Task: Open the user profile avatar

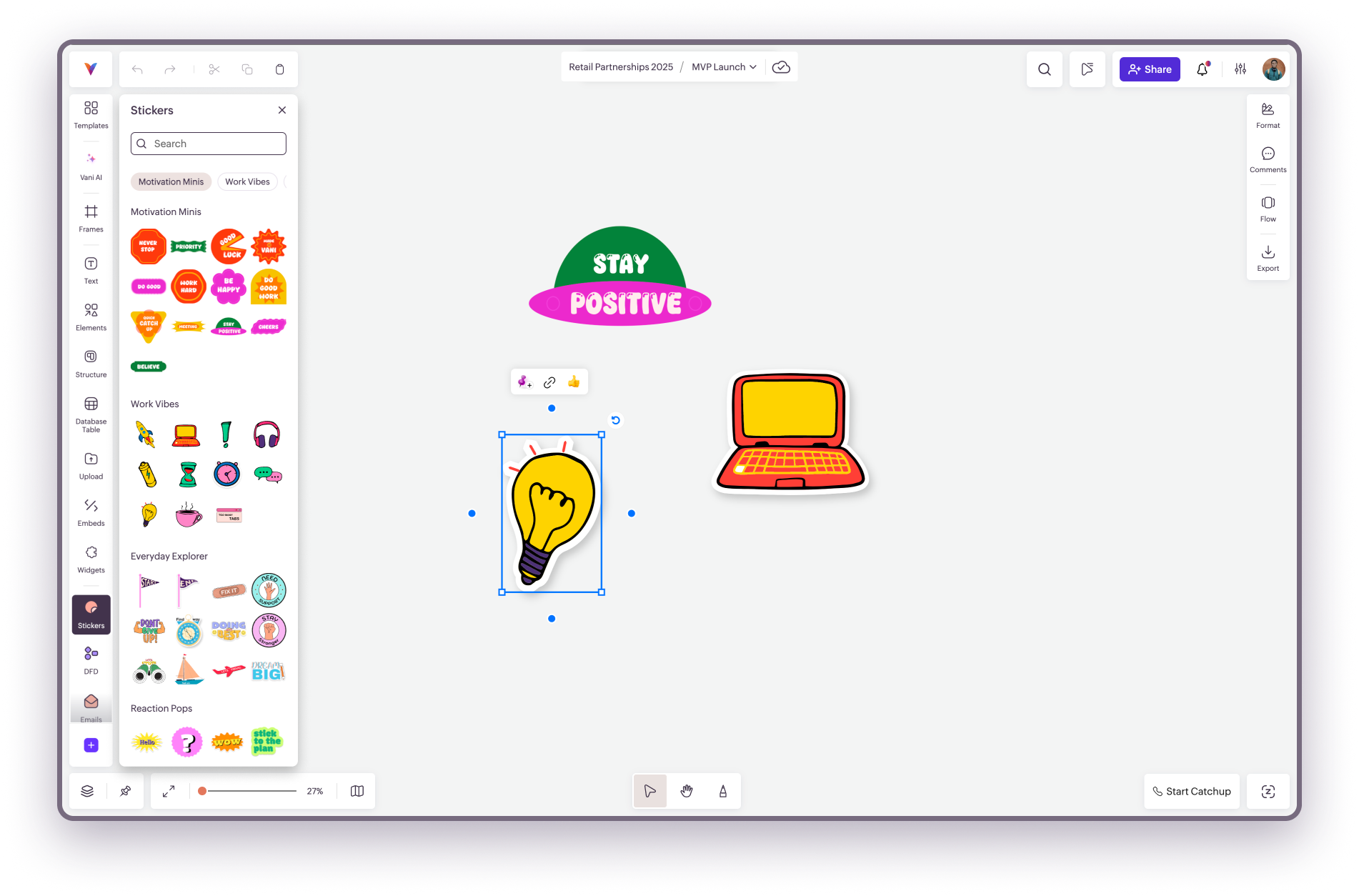Action: click(1274, 69)
